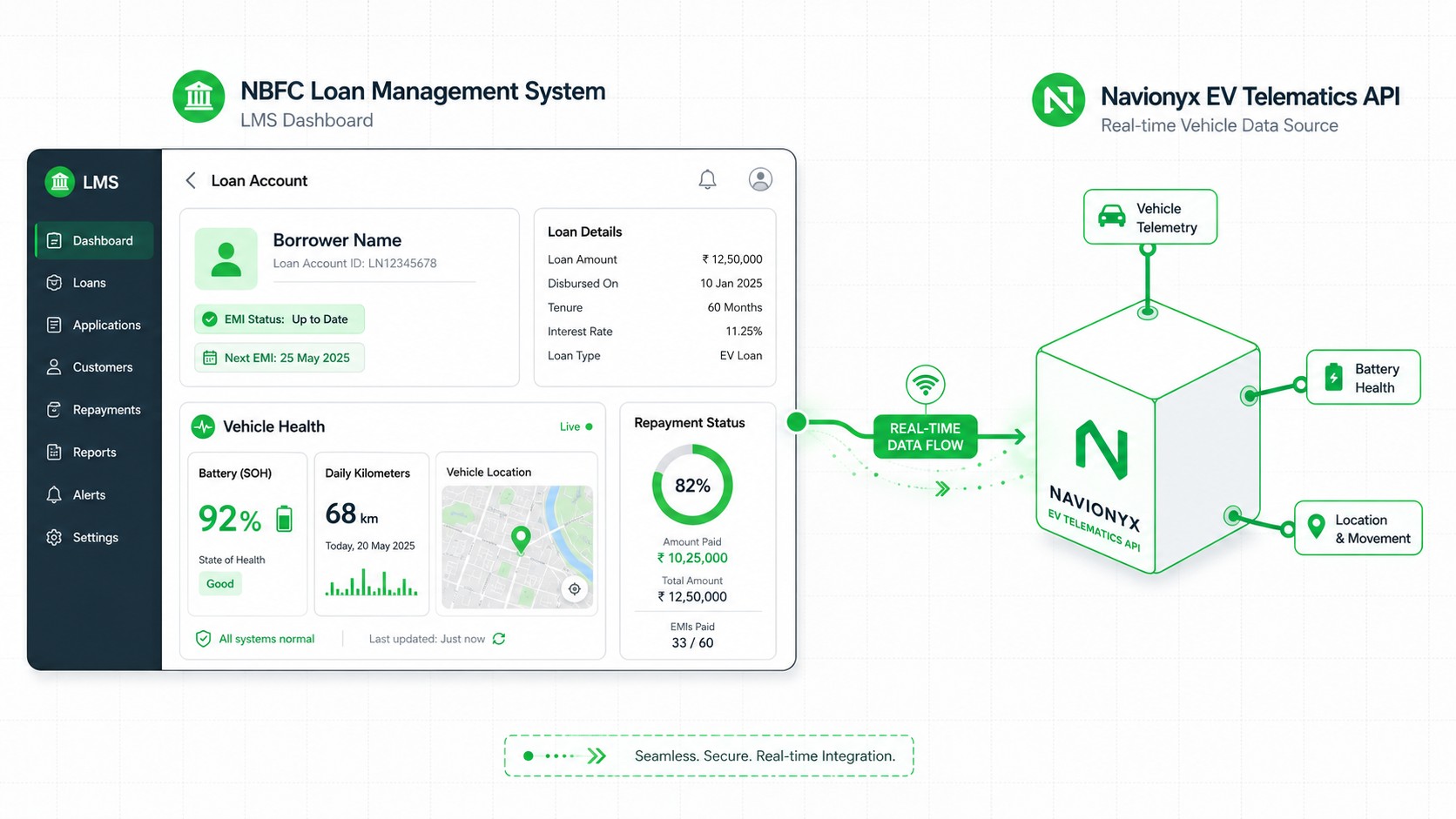Click the REAL-TIME DATA FLOW badge
This screenshot has width=1456, height=819.
tap(925, 437)
